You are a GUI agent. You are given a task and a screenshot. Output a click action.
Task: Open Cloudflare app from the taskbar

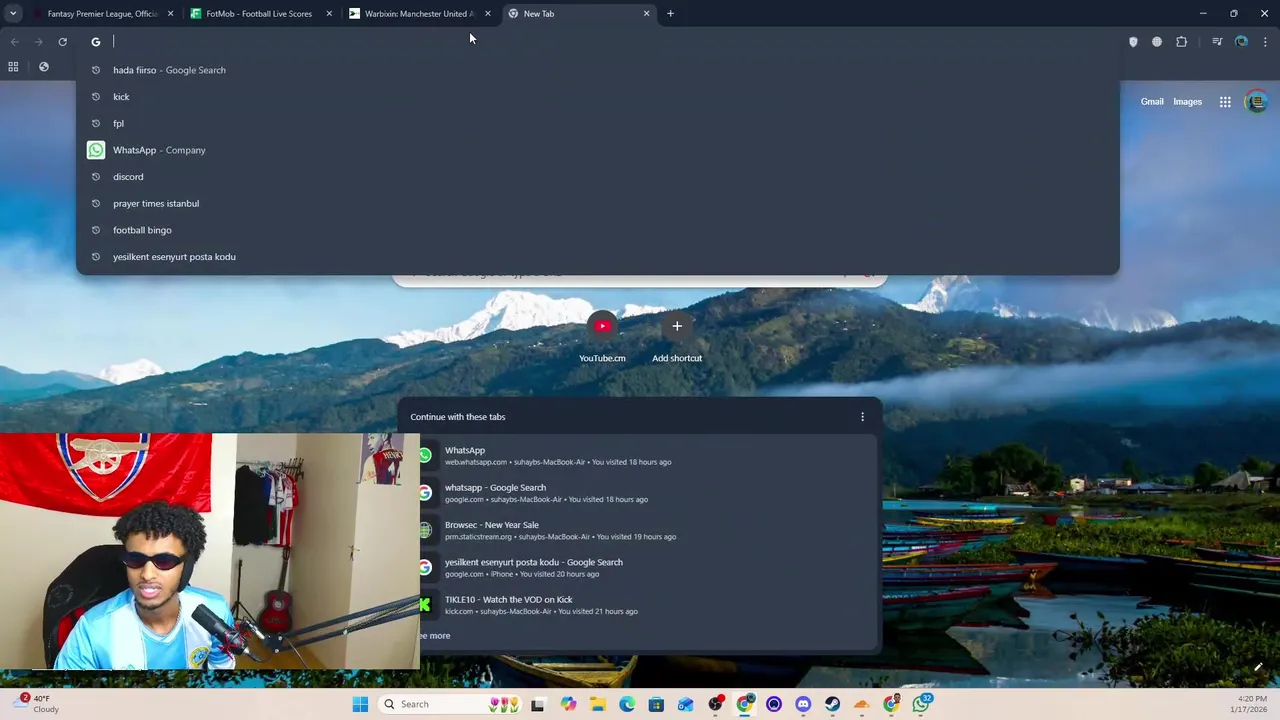861,704
